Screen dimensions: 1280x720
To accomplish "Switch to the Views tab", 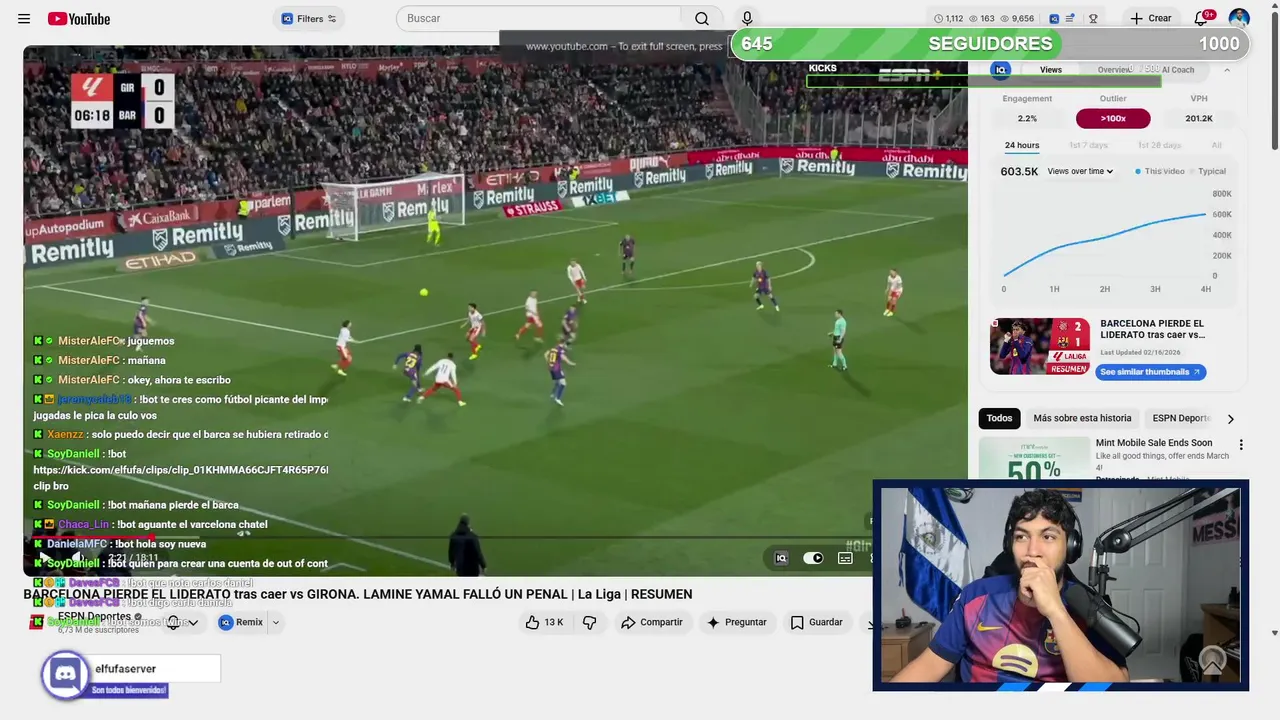I will [x=1051, y=70].
